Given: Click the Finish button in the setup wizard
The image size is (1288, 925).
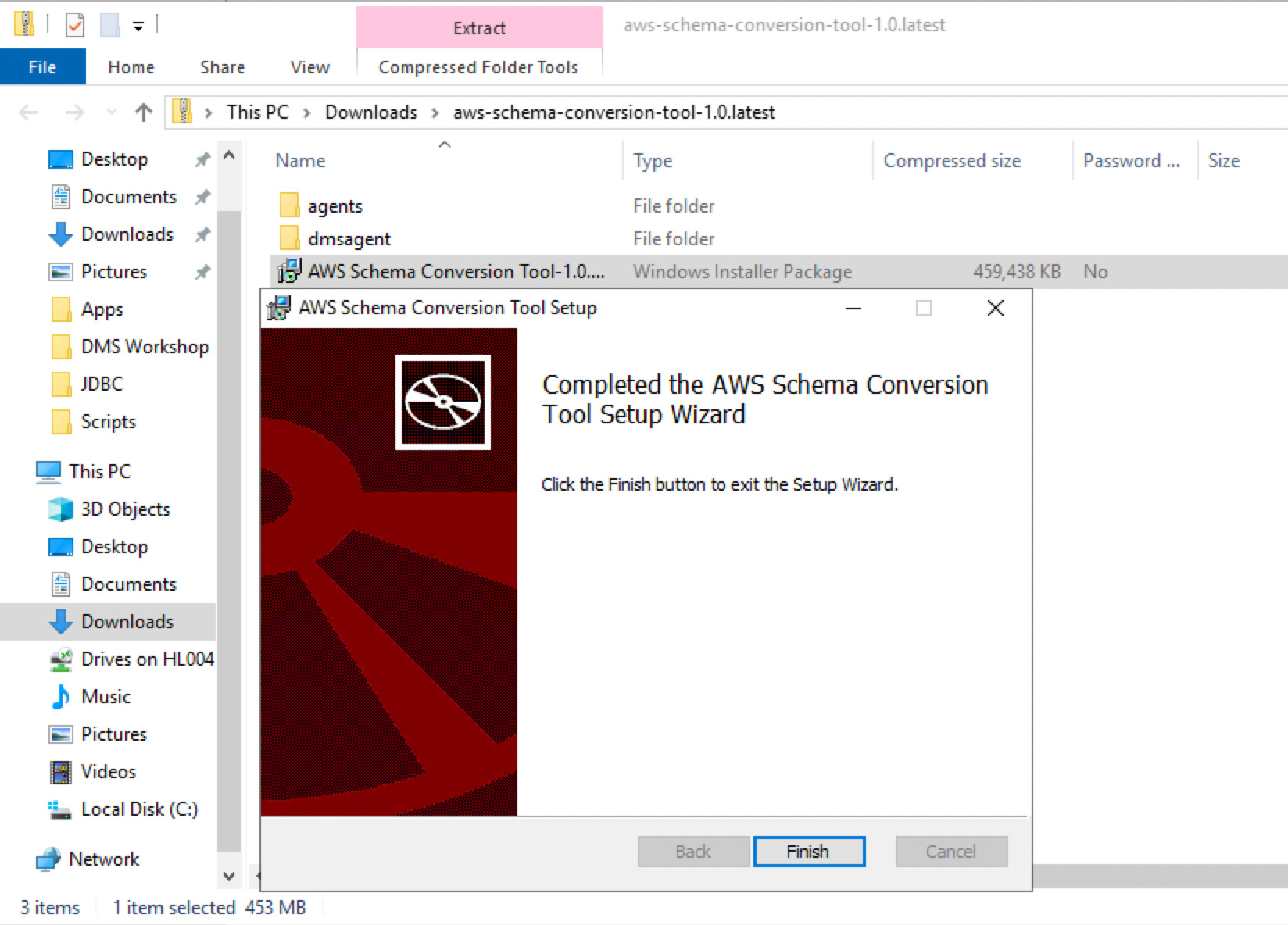Looking at the screenshot, I should (x=808, y=852).
